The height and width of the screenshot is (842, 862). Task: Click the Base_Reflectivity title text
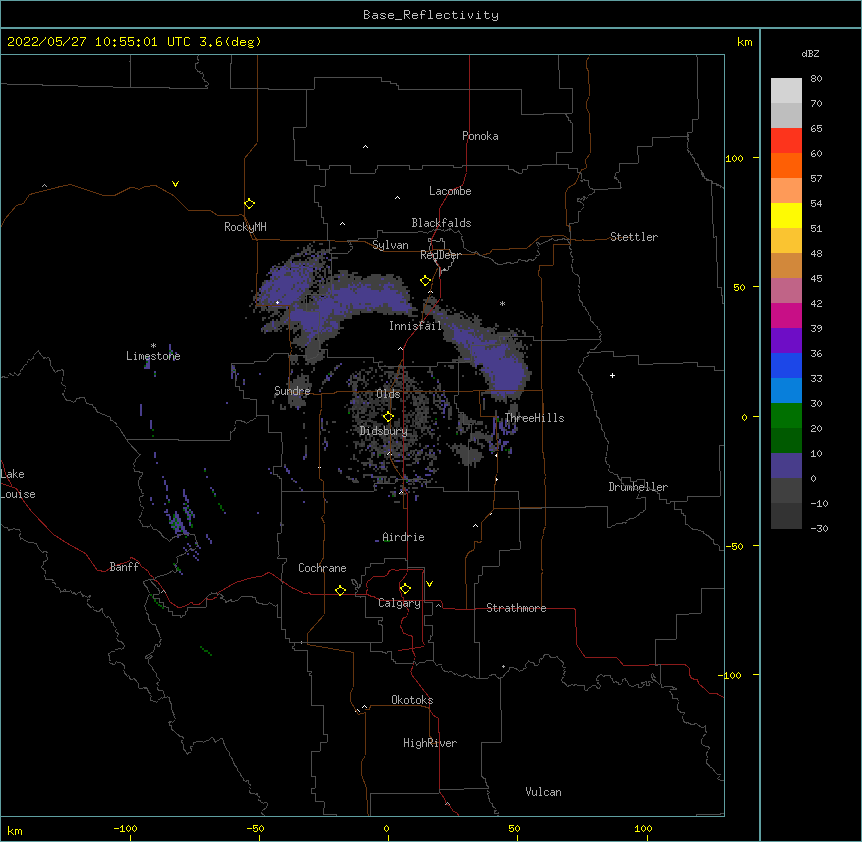click(431, 15)
